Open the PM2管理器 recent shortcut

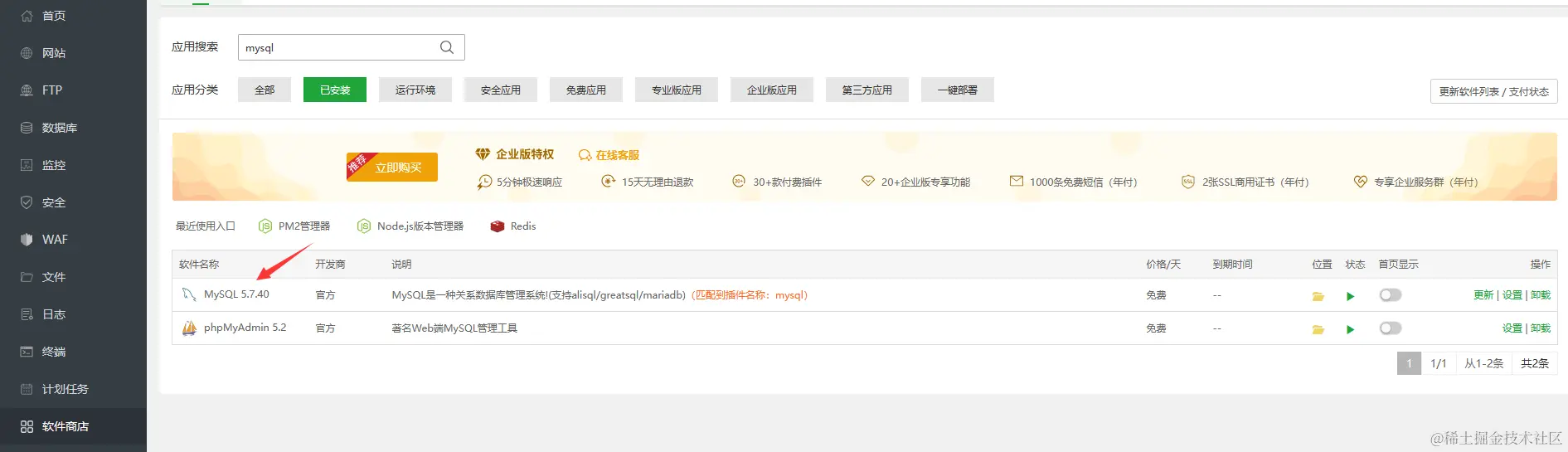coord(295,226)
